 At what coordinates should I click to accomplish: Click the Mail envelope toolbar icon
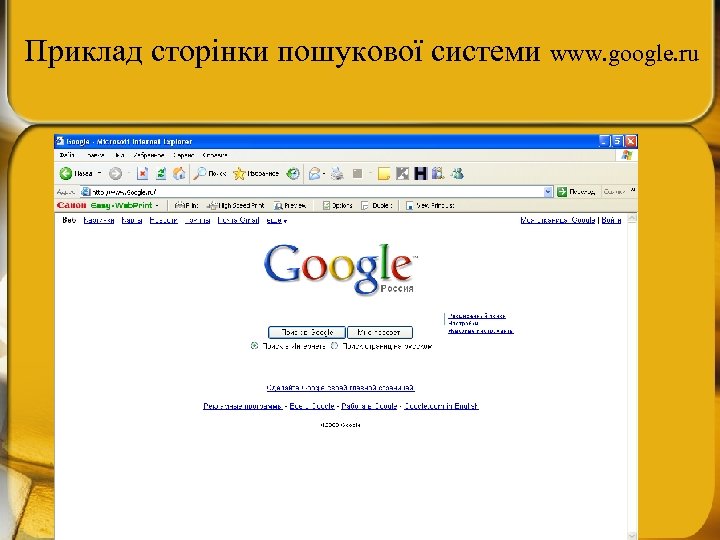click(x=315, y=174)
